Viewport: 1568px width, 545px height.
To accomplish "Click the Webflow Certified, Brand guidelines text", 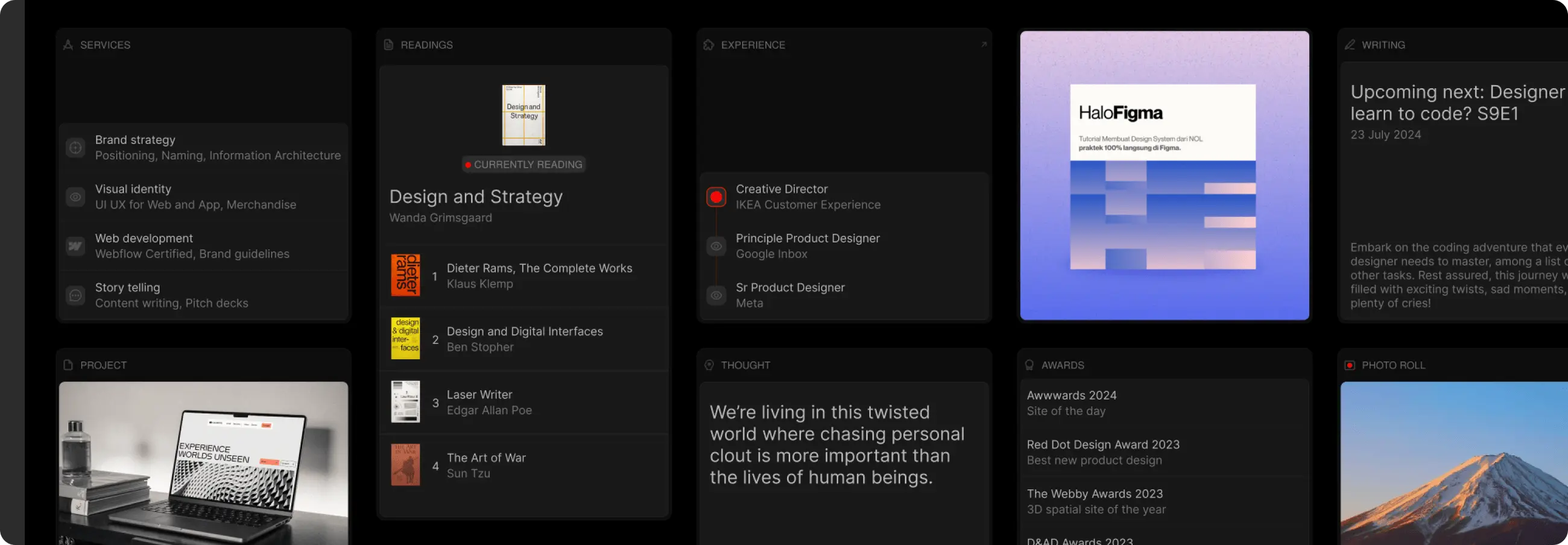I will (192, 254).
